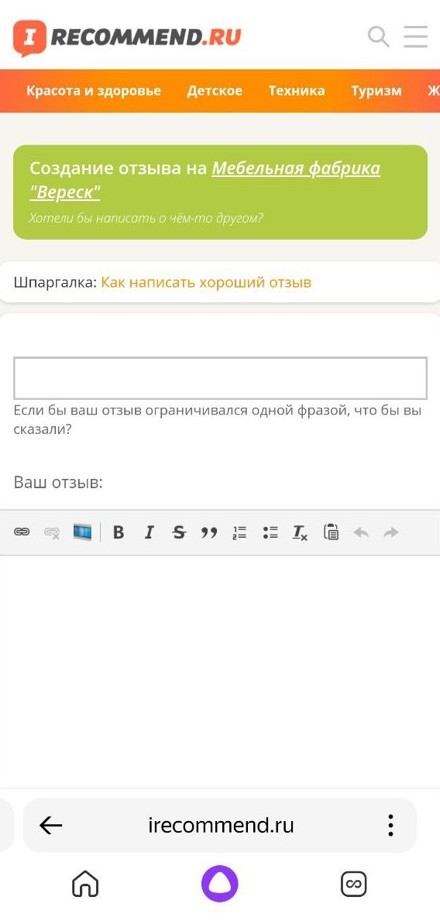Open Как написать хороший отзыв link
Screen dimensions: 440x921
206,283
